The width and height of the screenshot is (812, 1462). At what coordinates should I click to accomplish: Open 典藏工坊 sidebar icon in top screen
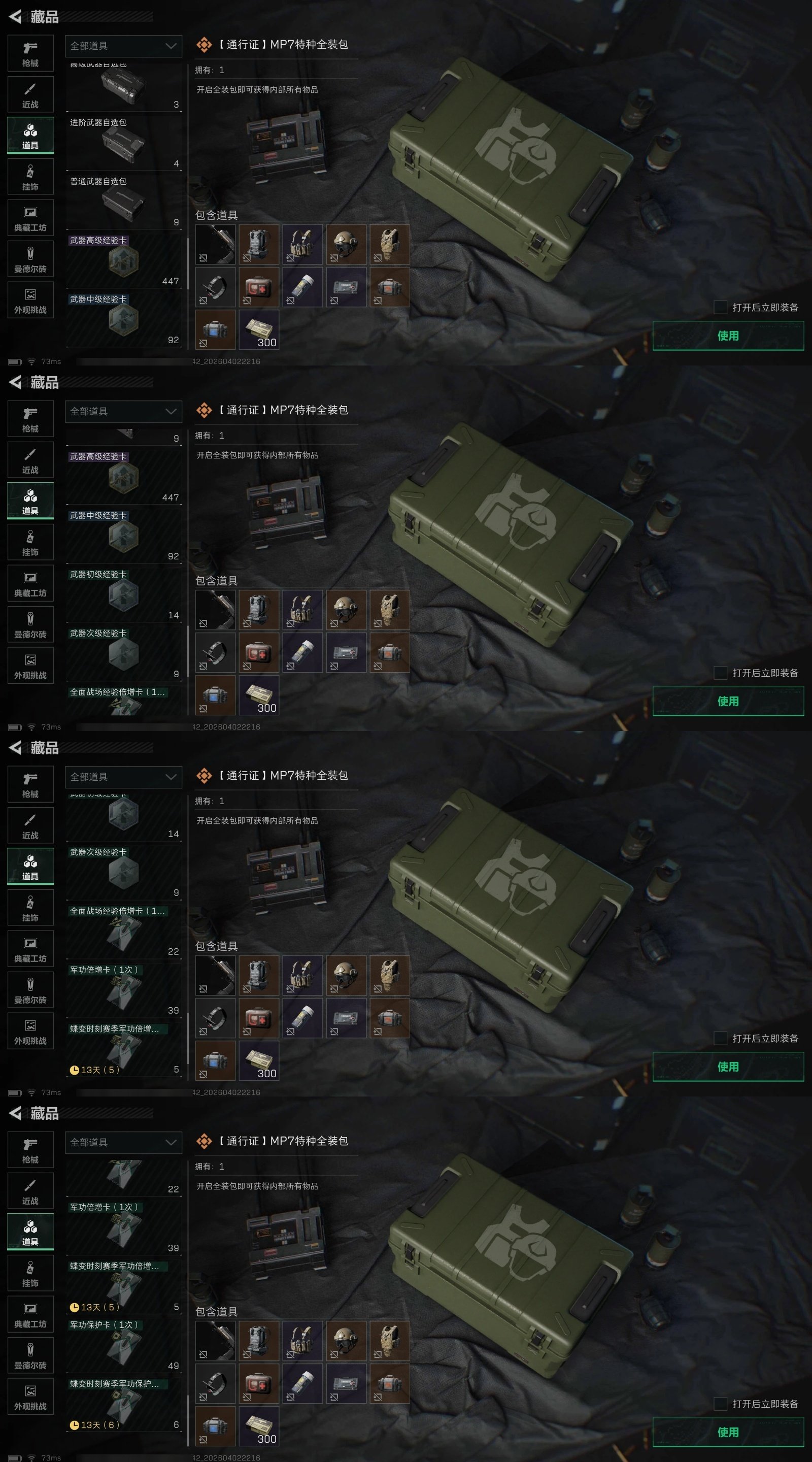pos(30,218)
